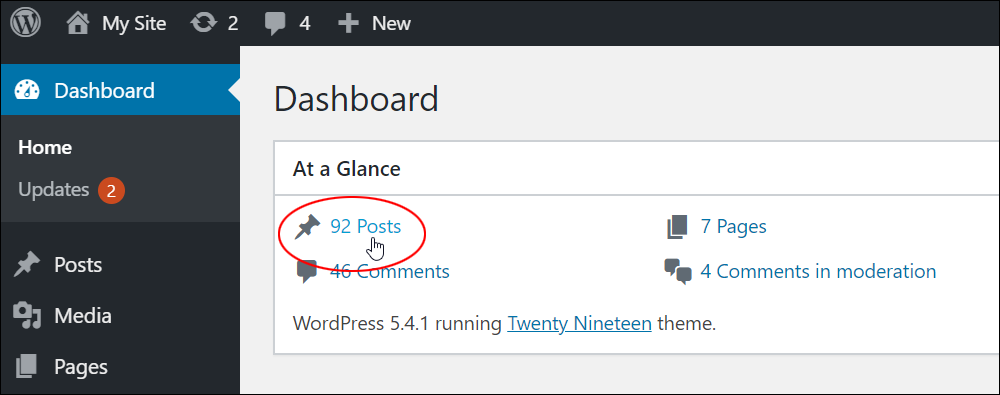Screen dimensions: 1000x395
Task: Click the pages icon beside 7 Pages
Action: click(x=677, y=227)
